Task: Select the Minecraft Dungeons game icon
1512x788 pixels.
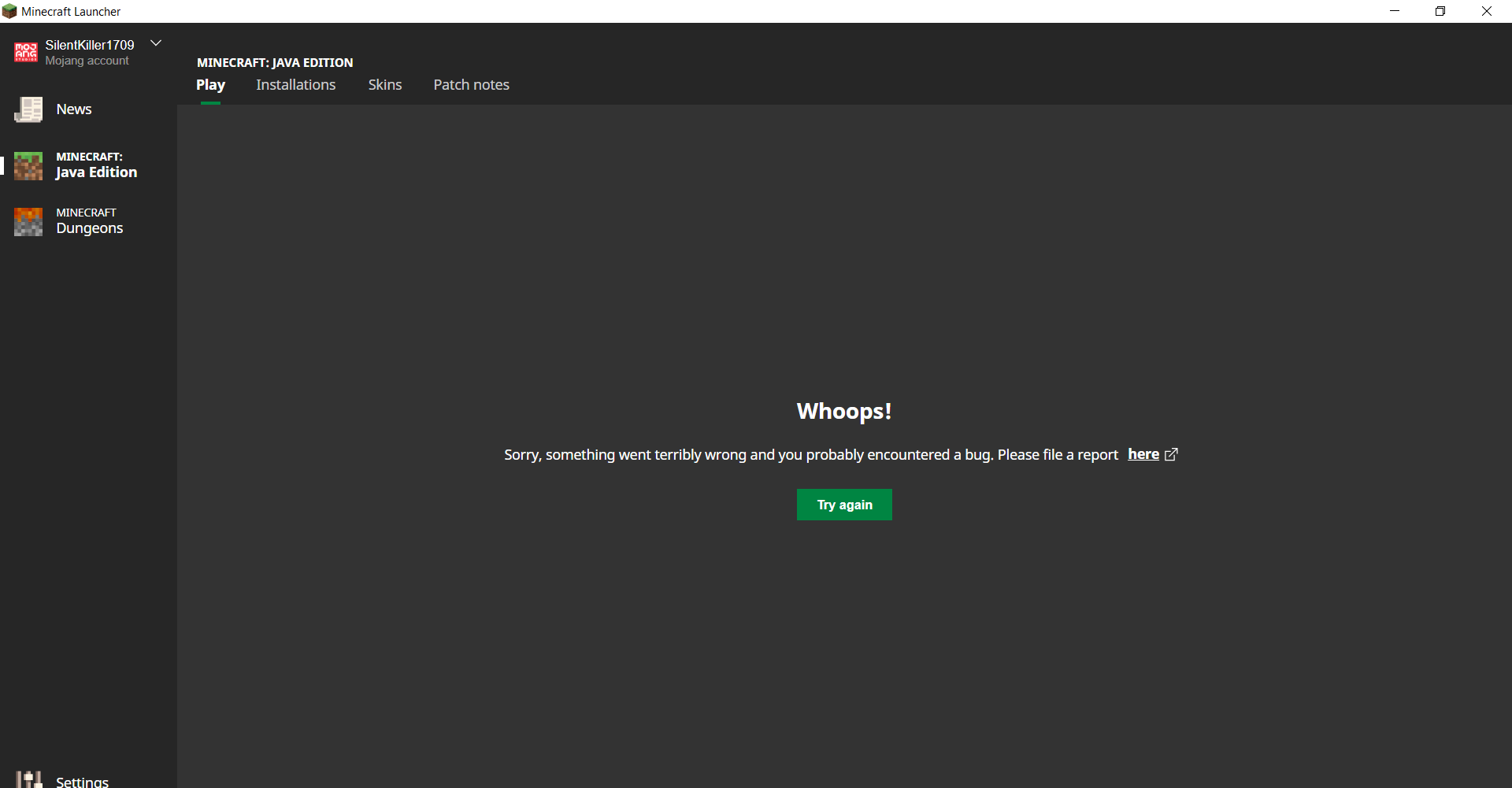Action: tap(28, 221)
